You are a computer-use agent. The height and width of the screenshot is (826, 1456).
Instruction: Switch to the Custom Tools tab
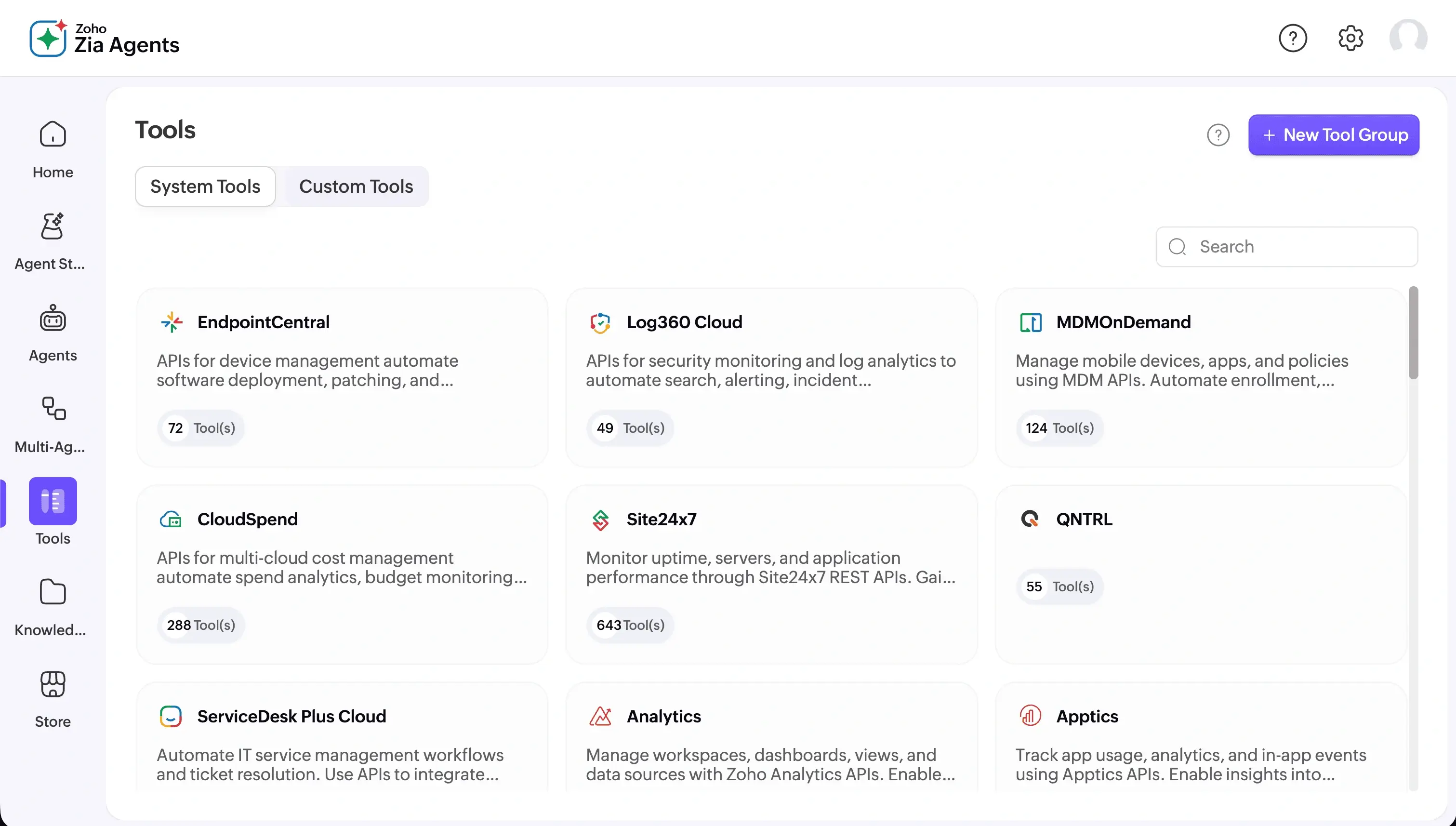pyautogui.click(x=356, y=187)
